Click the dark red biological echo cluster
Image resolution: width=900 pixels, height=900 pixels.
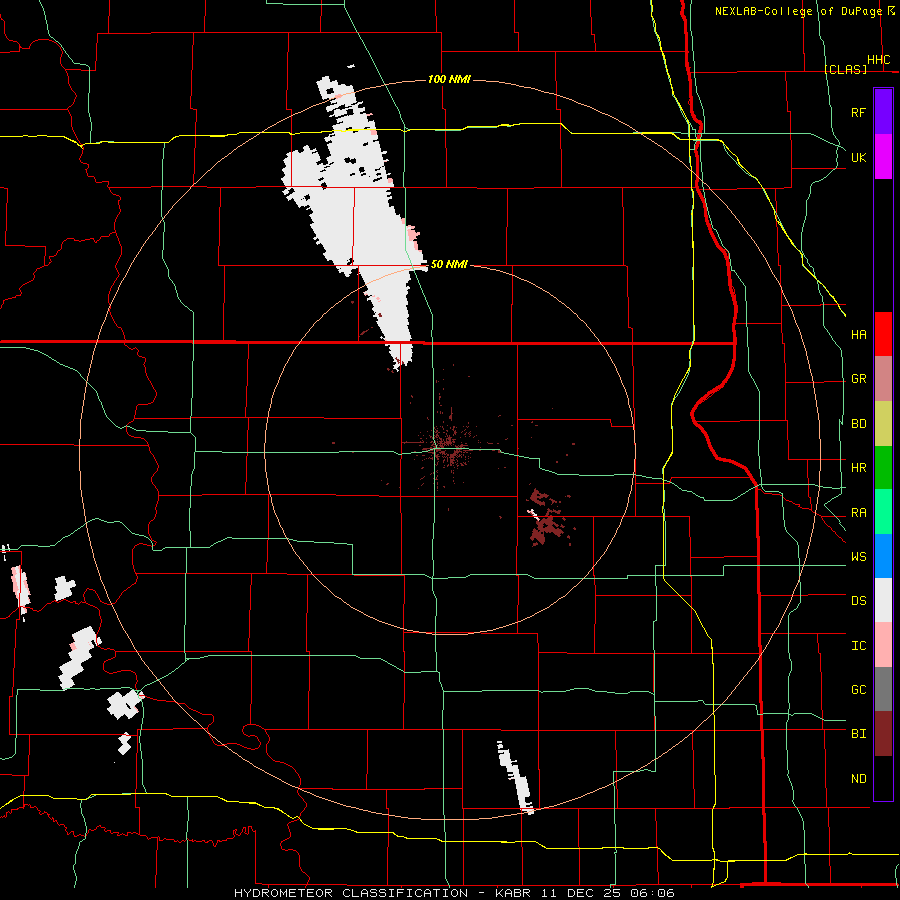(x=547, y=517)
